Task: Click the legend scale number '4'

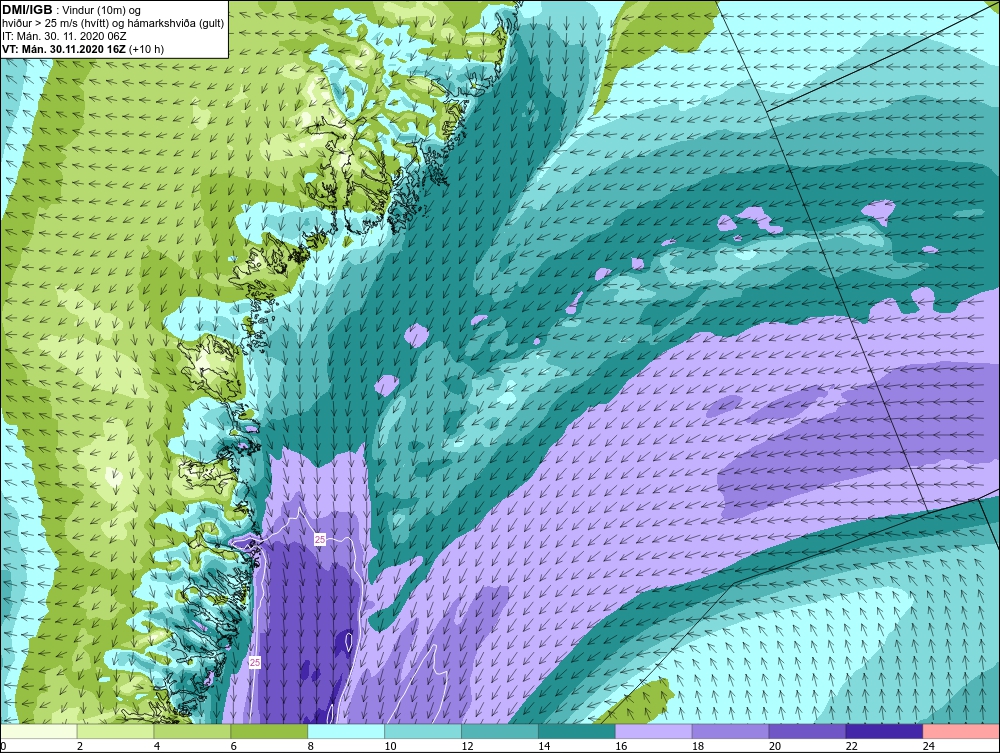Action: tap(157, 746)
